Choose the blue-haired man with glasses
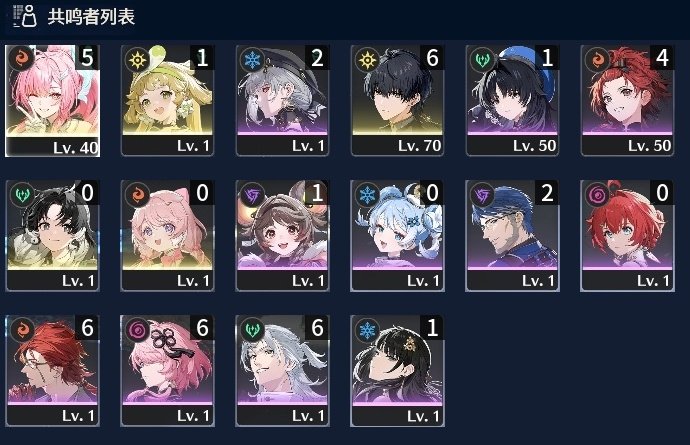690x445 pixels. point(512,235)
